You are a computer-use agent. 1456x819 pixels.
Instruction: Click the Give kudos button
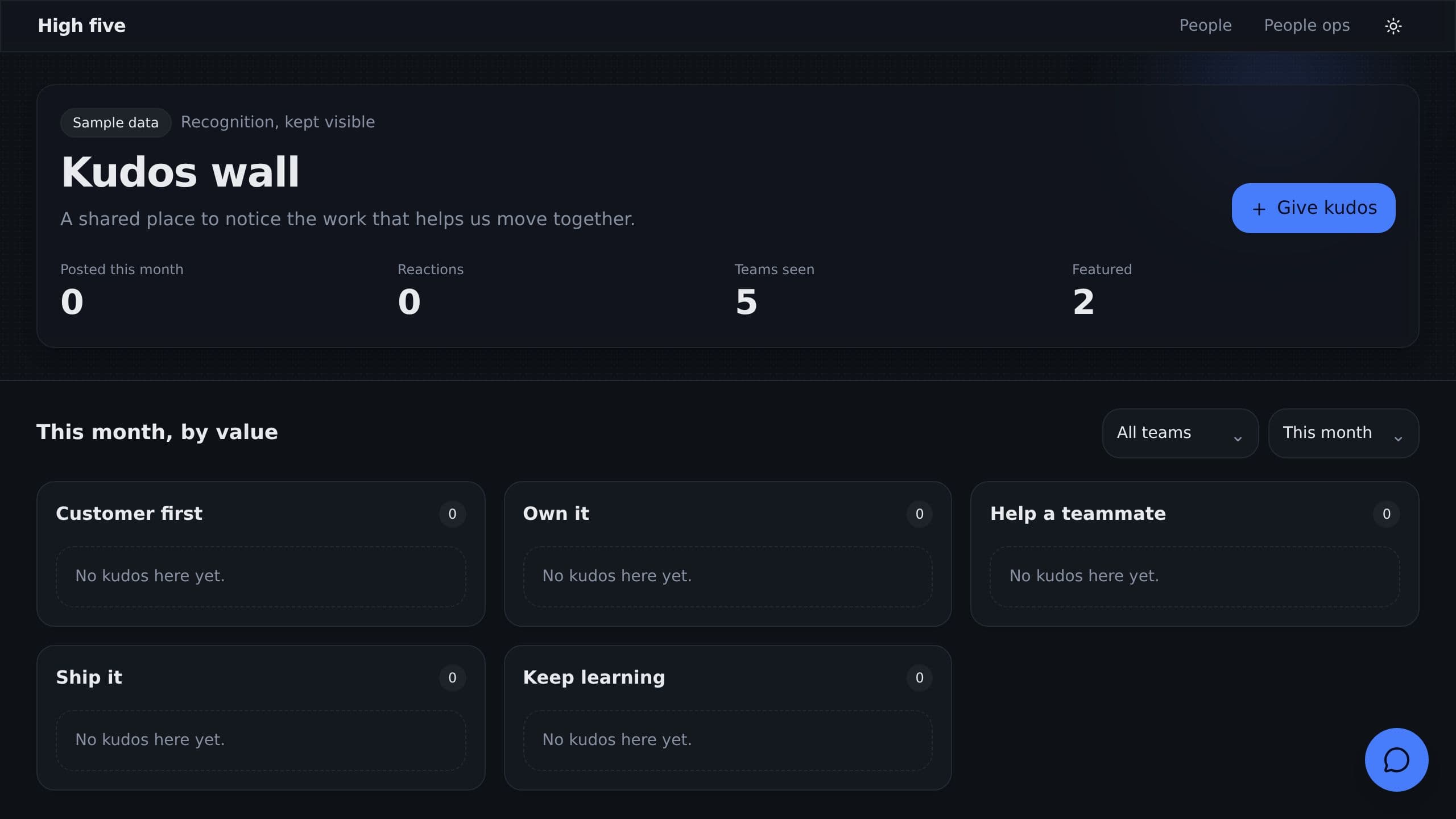[1313, 208]
